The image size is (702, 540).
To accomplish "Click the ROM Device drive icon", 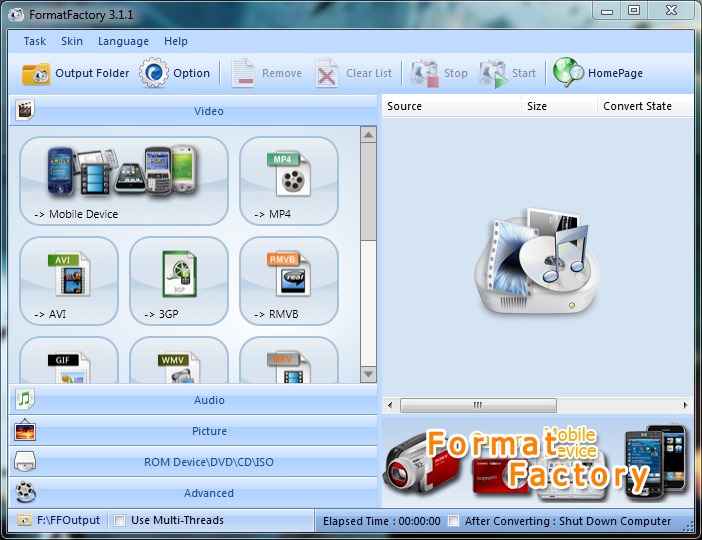I will point(25,462).
